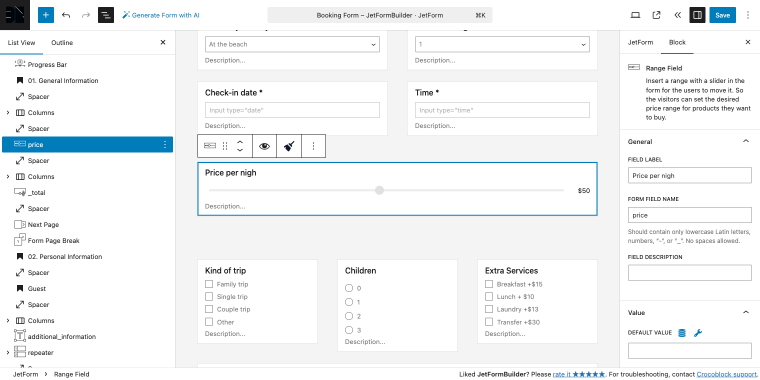The height and width of the screenshot is (380, 760).
Task: Click Generate Form with AI
Action: 160,15
